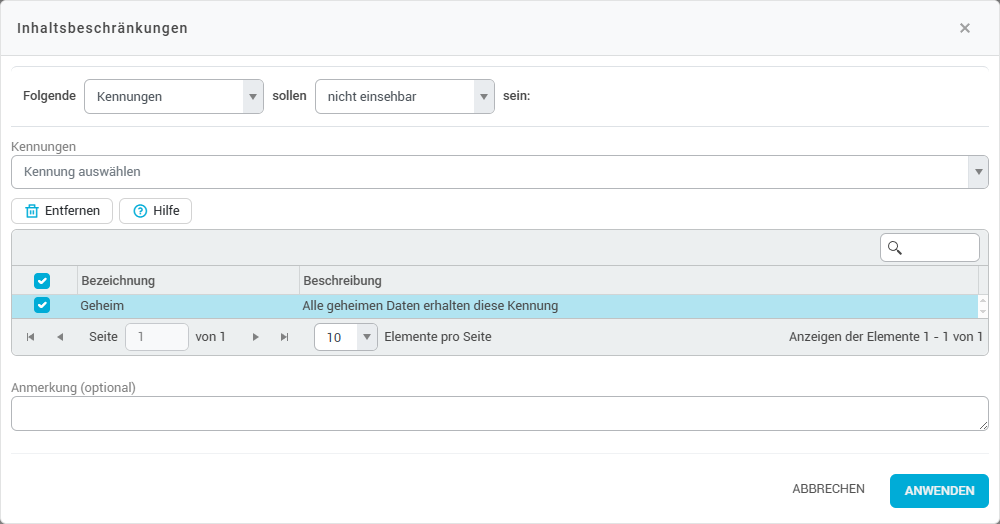The image size is (1000, 524).
Task: Close the Inhaltsbeschränkungen dialog
Action: [965, 28]
